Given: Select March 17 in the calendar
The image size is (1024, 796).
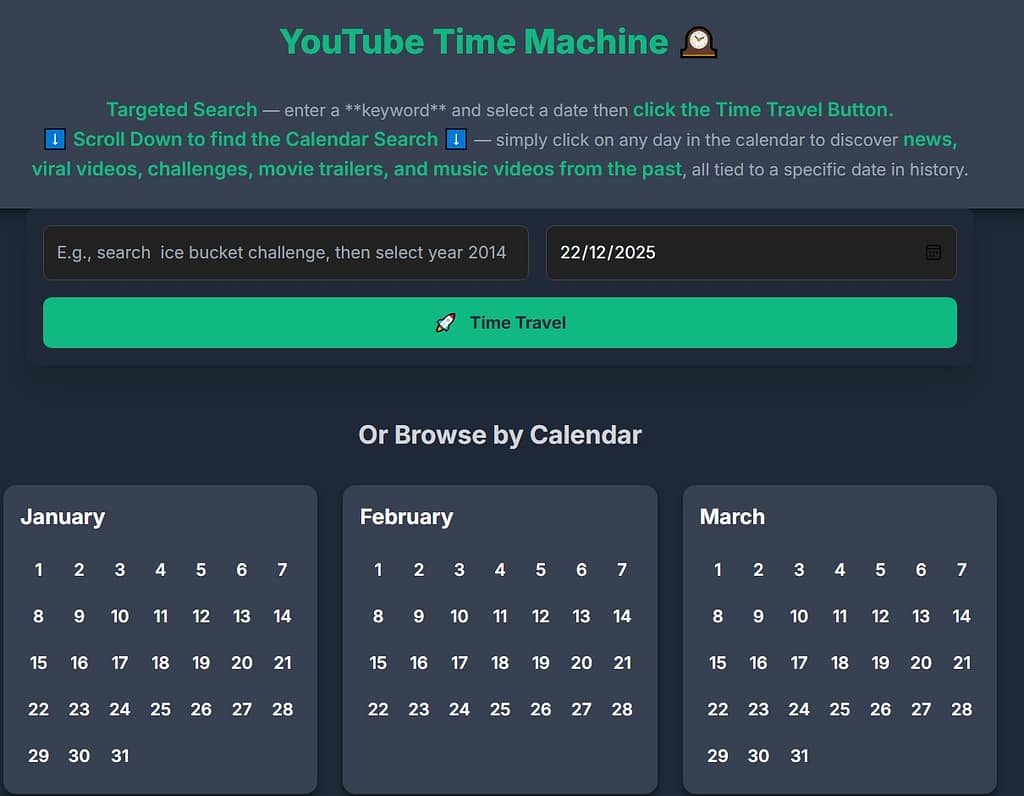Looking at the screenshot, I should (798, 663).
